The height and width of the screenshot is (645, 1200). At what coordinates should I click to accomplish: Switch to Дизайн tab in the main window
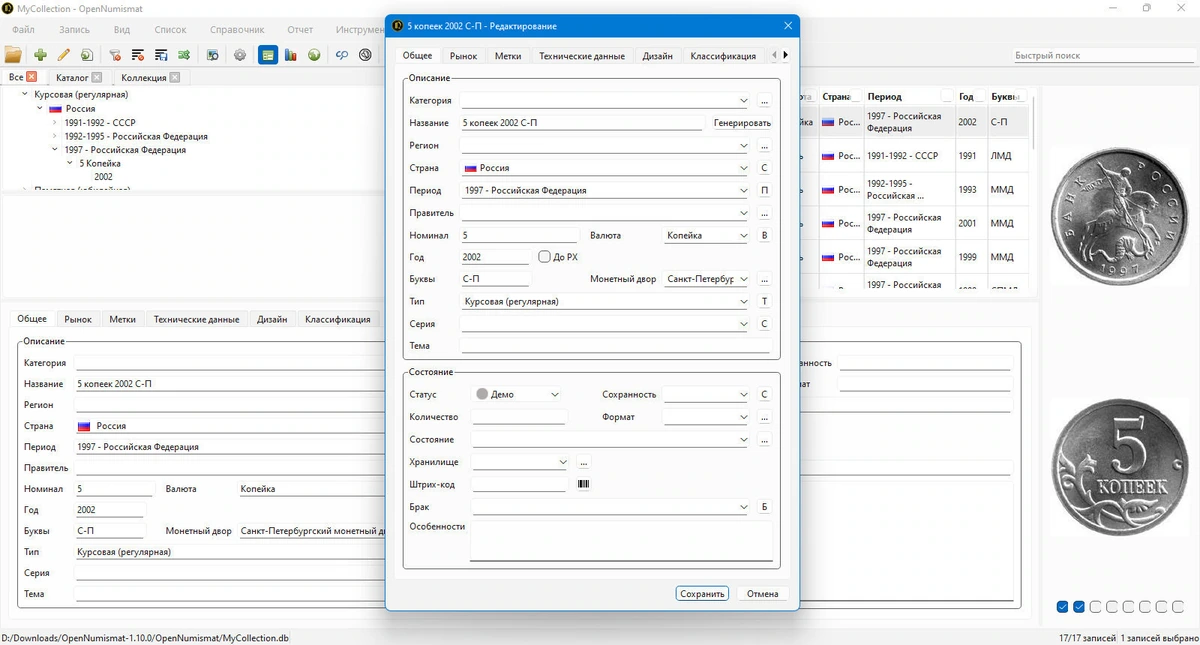272,319
